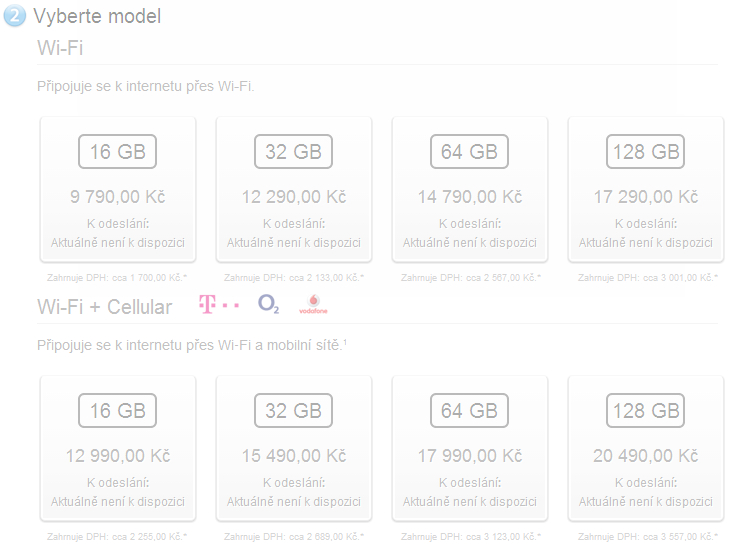Click the Wi-Fi section heading

pyautogui.click(x=60, y=47)
